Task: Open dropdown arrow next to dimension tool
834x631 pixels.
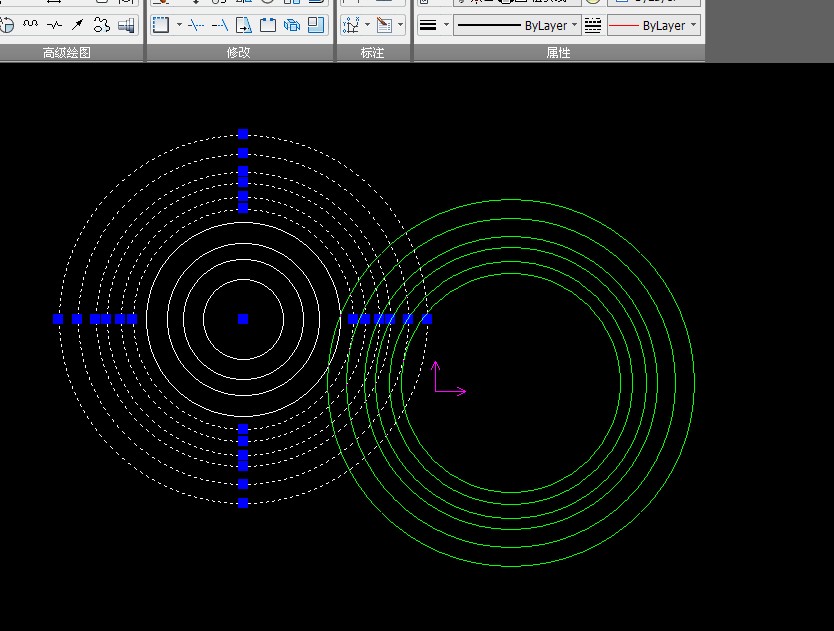Action: [x=368, y=24]
